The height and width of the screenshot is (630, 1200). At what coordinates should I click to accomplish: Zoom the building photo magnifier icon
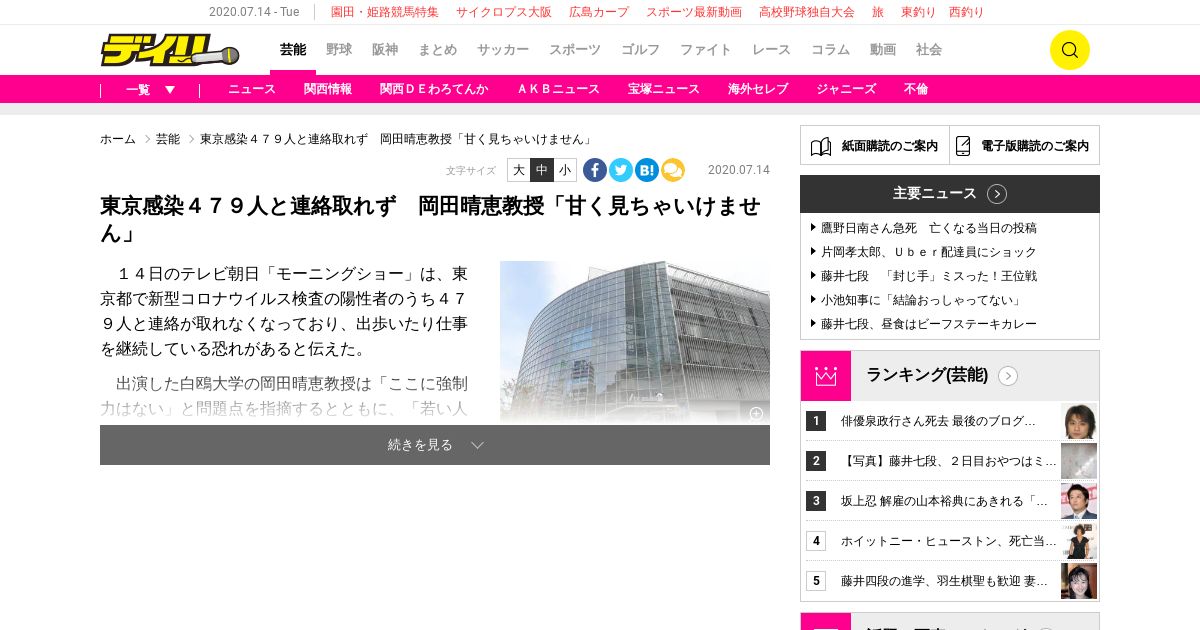(756, 413)
